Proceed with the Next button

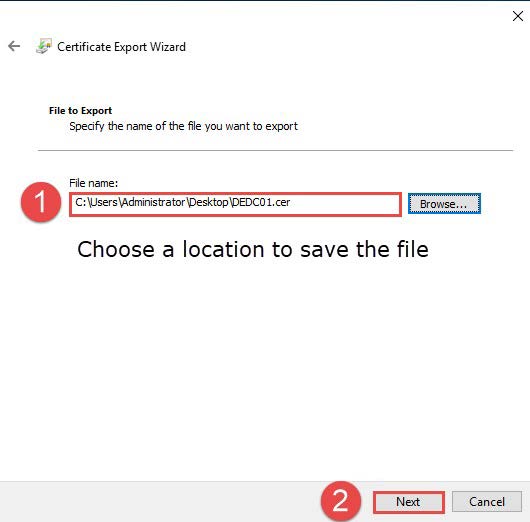(409, 502)
